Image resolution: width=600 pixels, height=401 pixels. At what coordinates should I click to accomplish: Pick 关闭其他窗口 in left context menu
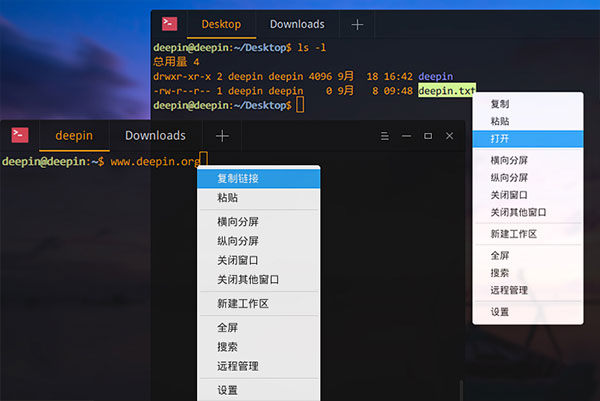[x=259, y=280]
